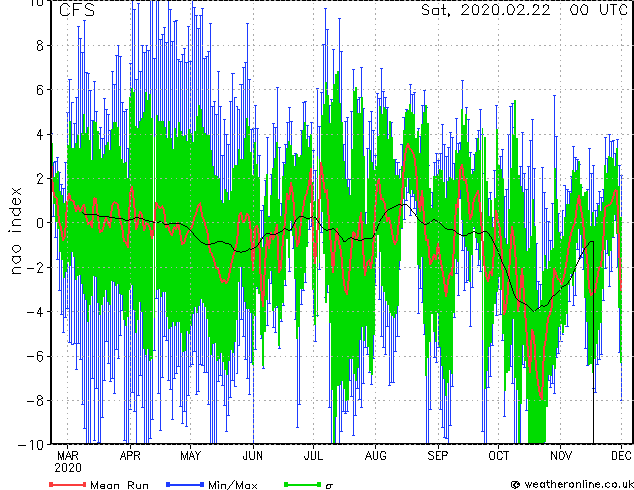Click the black vertical marker line in November
The height and width of the screenshot is (490, 634).
[593, 342]
